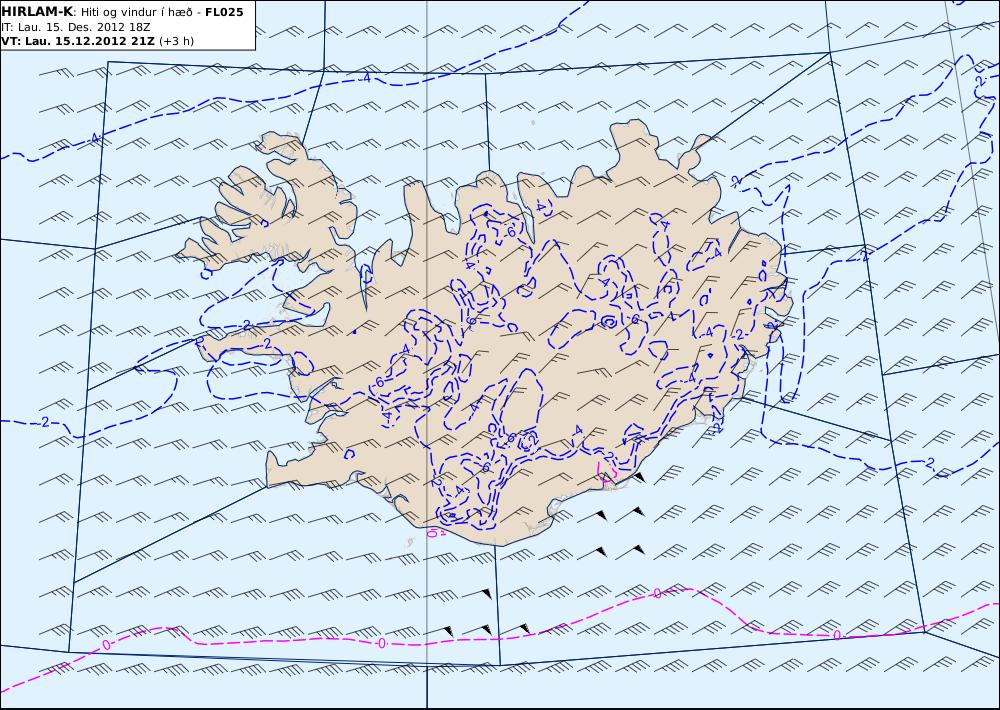This screenshot has width=1000, height=710.
Task: Click the "VT: Lau. 15.12.2012 21Z (+3 h)" line
Action: [x=98, y=41]
